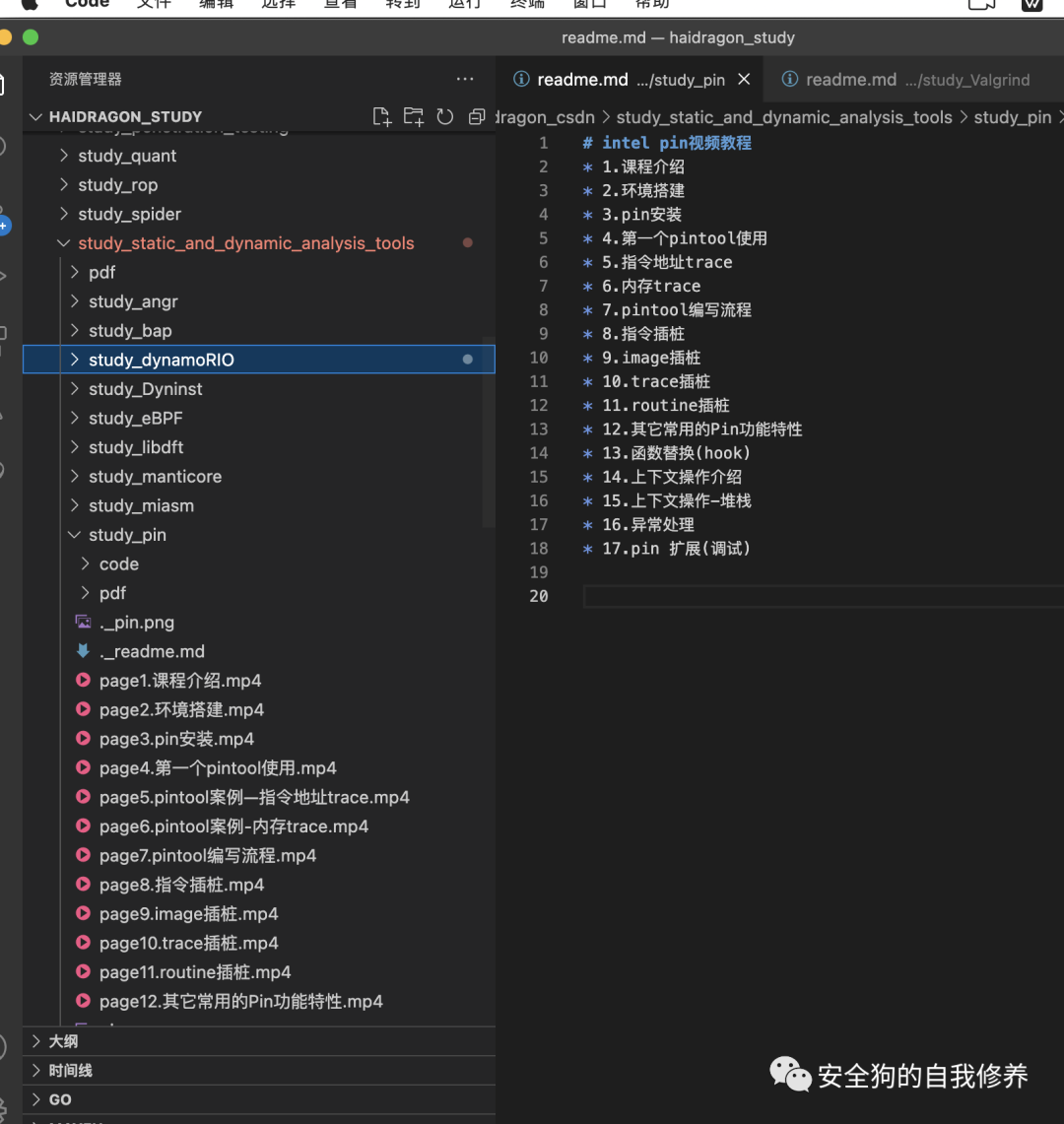Screen dimensions: 1064x1124
Task: Click editor line '13.函数替换(hook)'
Action: click(x=676, y=453)
